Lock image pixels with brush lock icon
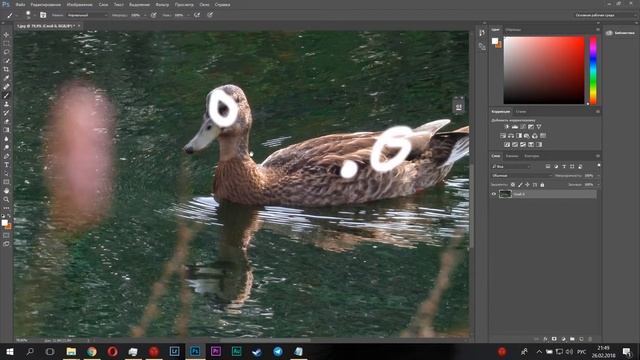Image resolution: width=640 pixels, height=360 pixels. [x=520, y=185]
